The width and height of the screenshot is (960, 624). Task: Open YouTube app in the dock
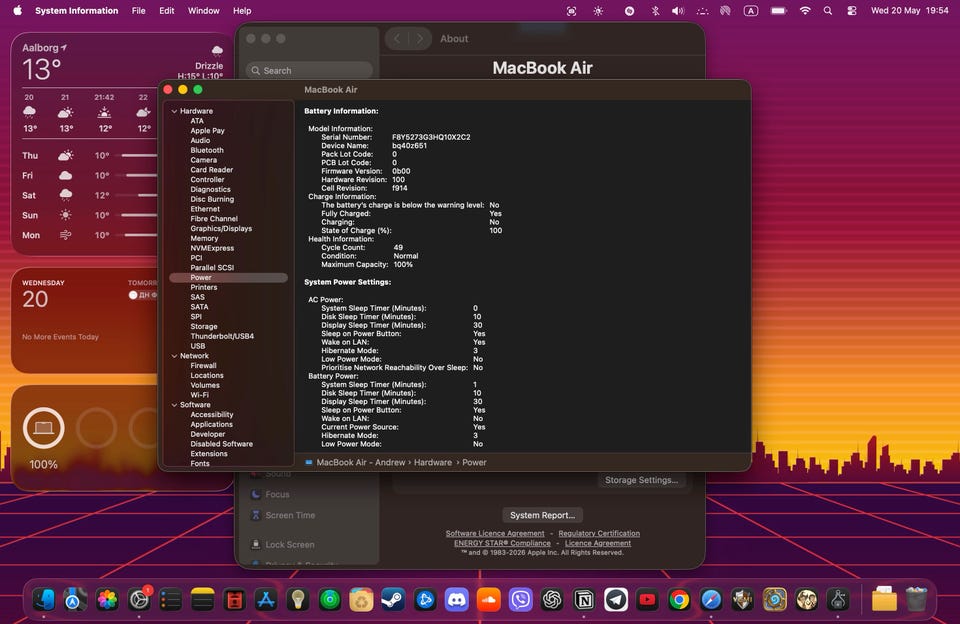pos(648,600)
